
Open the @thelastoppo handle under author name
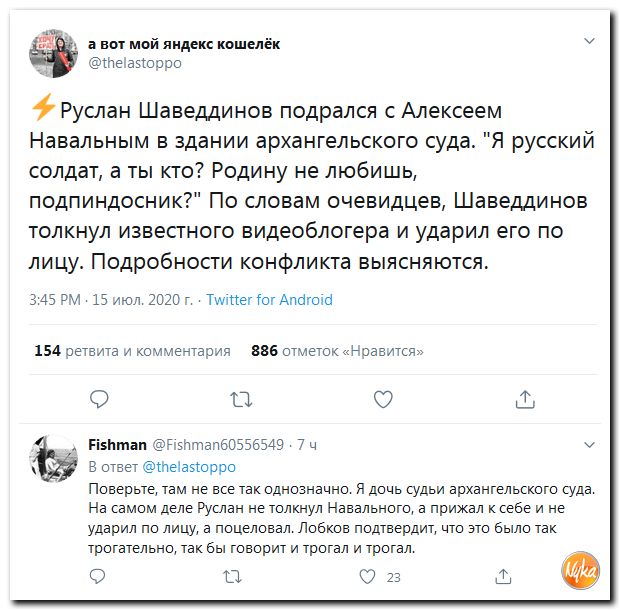(x=135, y=62)
